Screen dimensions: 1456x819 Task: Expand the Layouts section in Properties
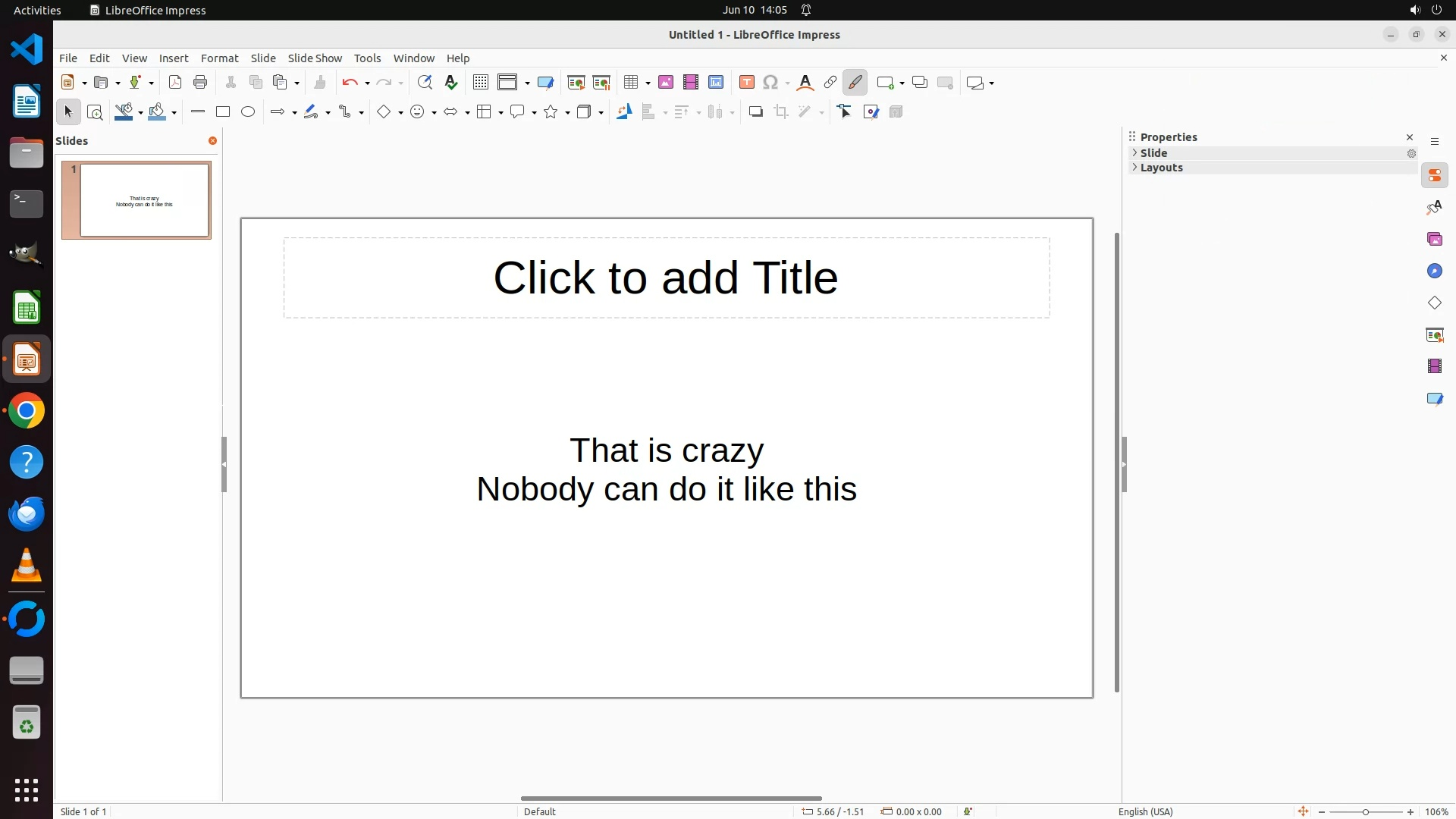click(1161, 168)
